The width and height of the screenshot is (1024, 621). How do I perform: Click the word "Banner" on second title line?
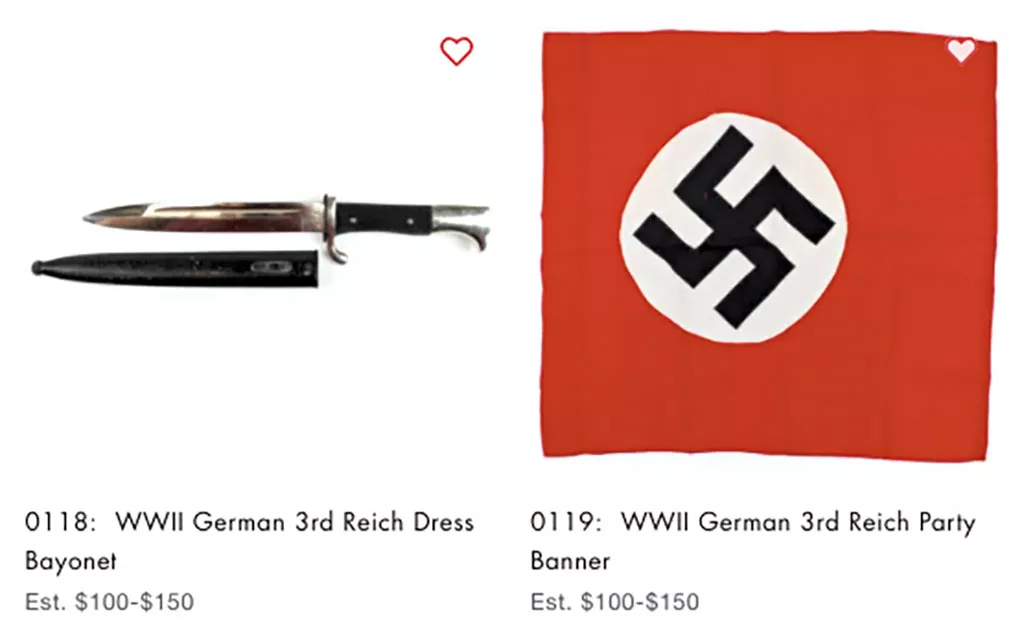[570, 562]
